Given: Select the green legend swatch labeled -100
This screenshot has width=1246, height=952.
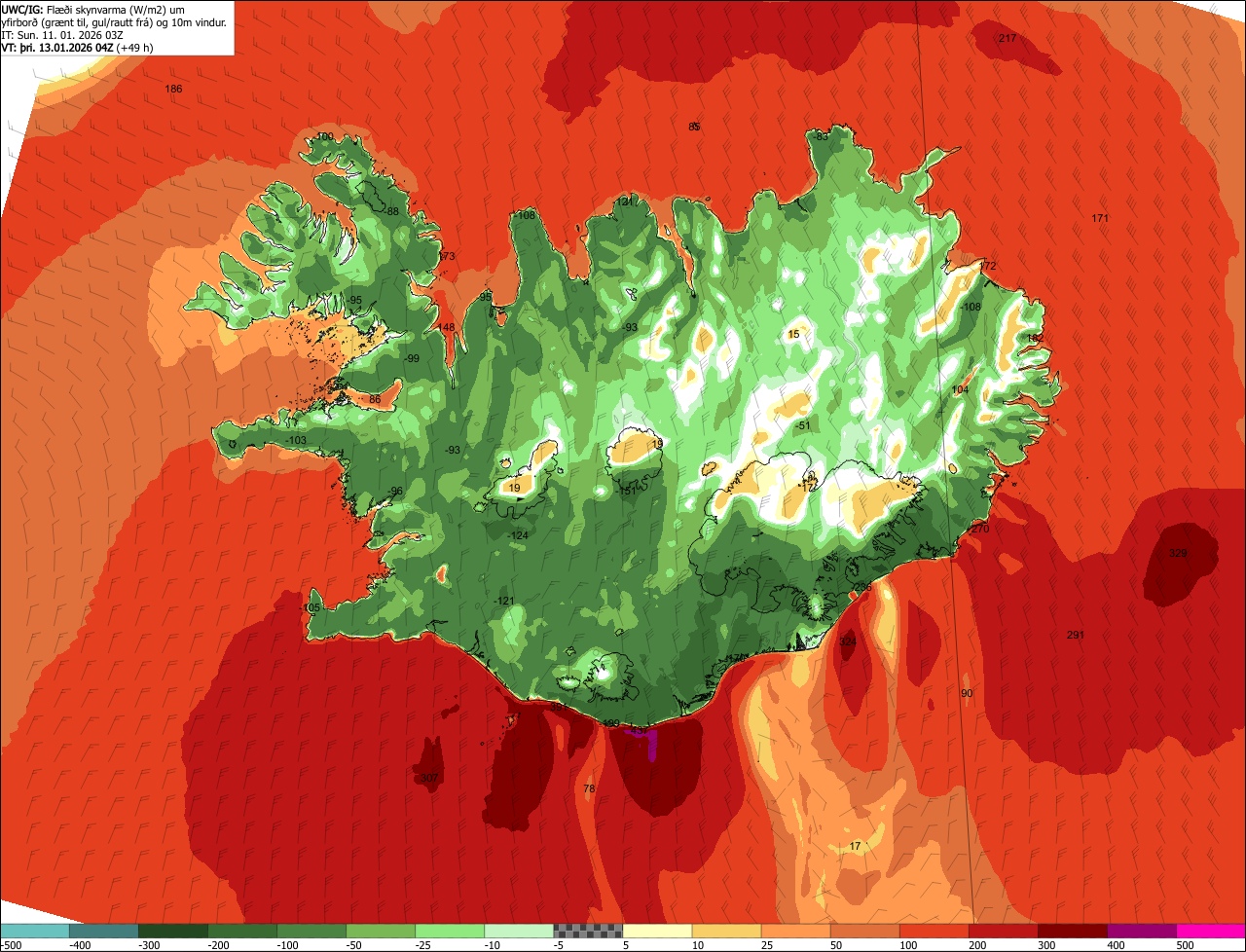Looking at the screenshot, I should click(x=311, y=931).
